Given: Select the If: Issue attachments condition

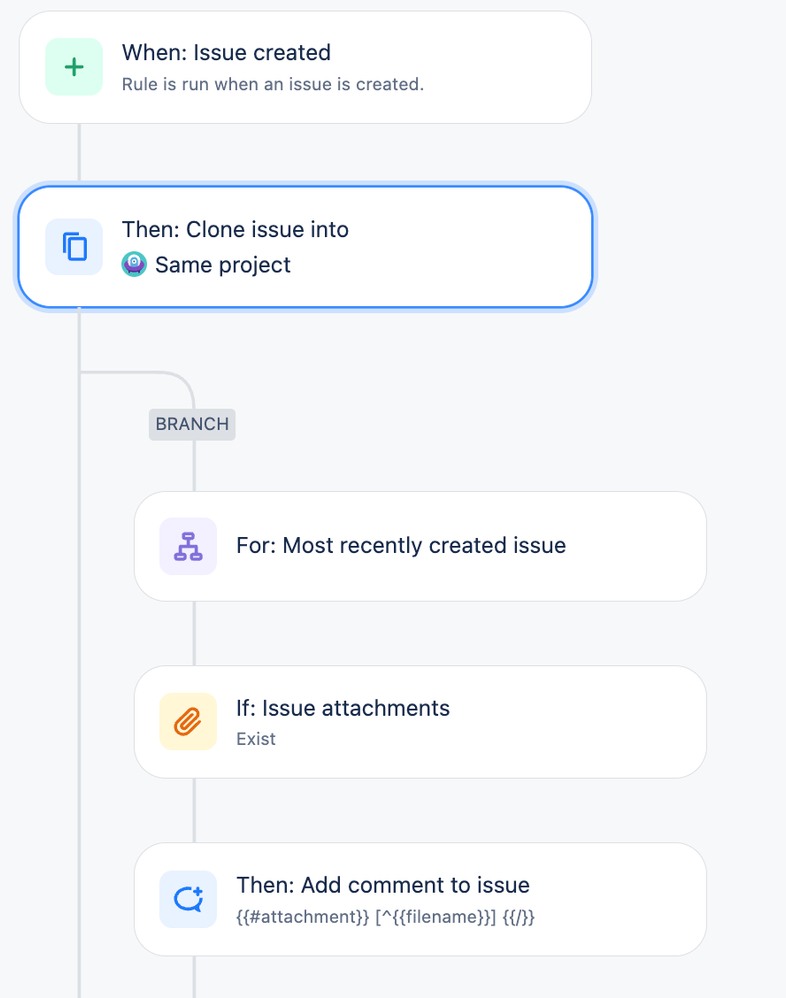Looking at the screenshot, I should pyautogui.click(x=420, y=722).
